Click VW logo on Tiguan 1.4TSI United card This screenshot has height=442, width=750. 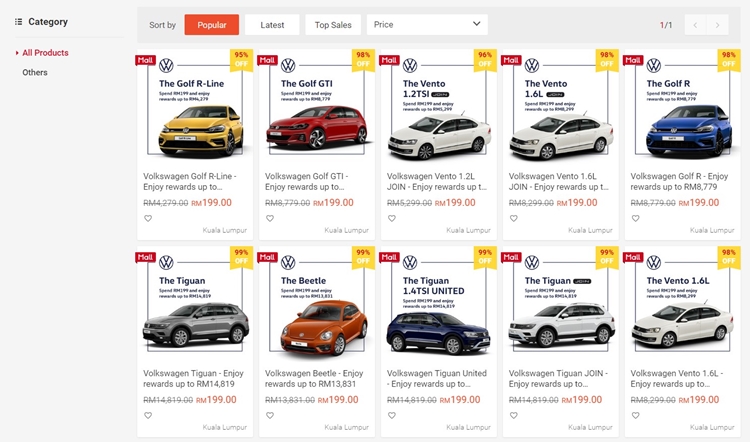tap(410, 262)
